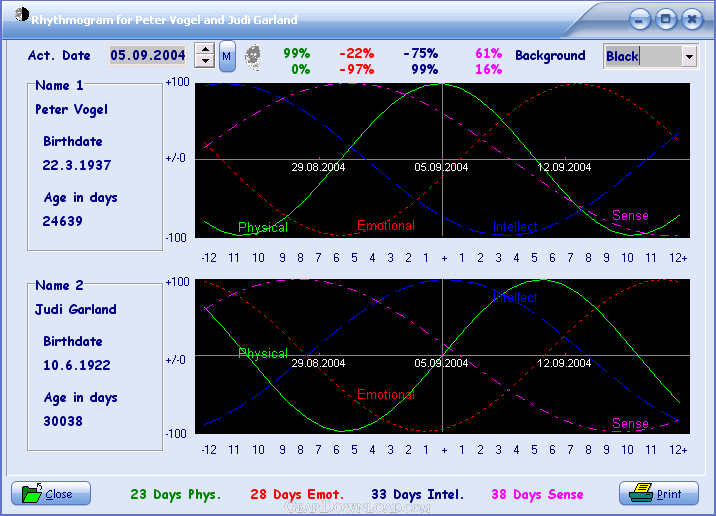The image size is (716, 516).
Task: Click the 33 Days Intel. legend
Action: (x=417, y=495)
